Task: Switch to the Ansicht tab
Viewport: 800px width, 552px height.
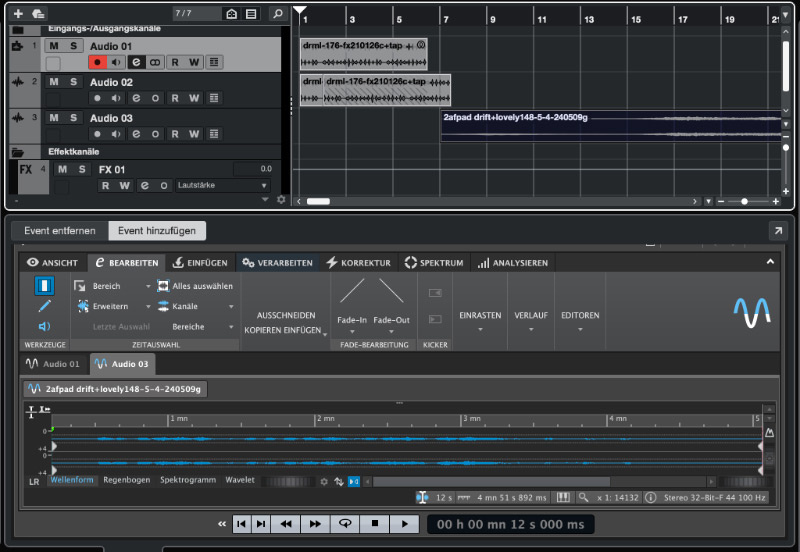Action: click(x=53, y=263)
